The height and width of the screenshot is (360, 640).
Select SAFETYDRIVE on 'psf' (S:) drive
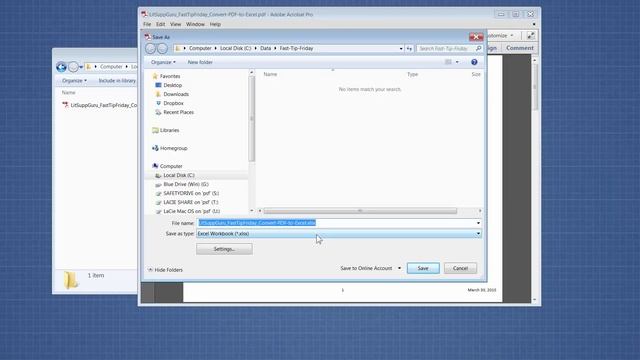191,193
